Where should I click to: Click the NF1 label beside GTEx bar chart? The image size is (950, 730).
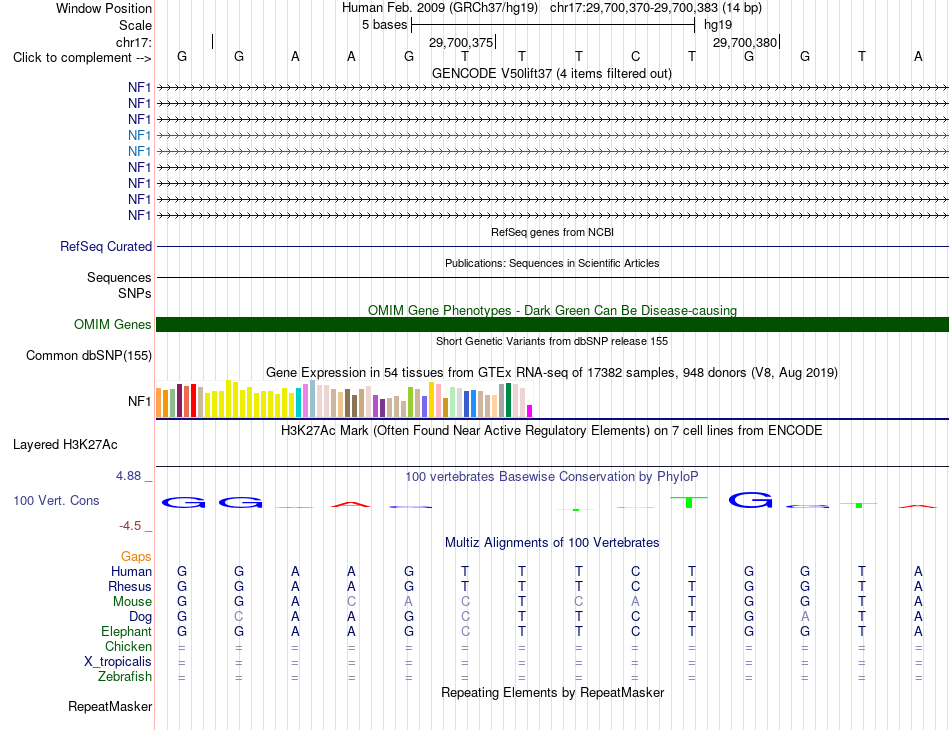(139, 401)
